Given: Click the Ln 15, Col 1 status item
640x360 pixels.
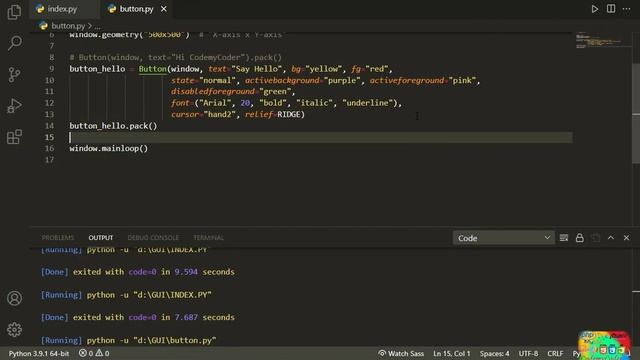Looking at the screenshot, I should (x=451, y=353).
